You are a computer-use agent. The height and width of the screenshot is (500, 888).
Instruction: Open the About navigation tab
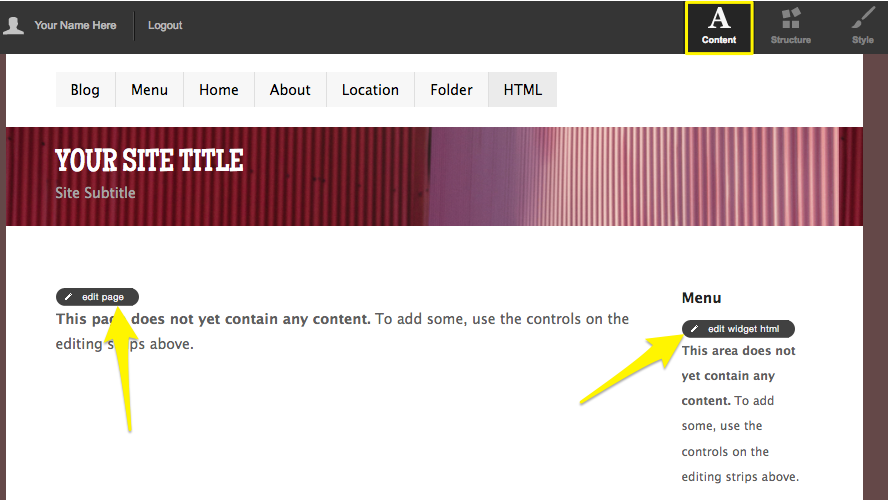(290, 89)
